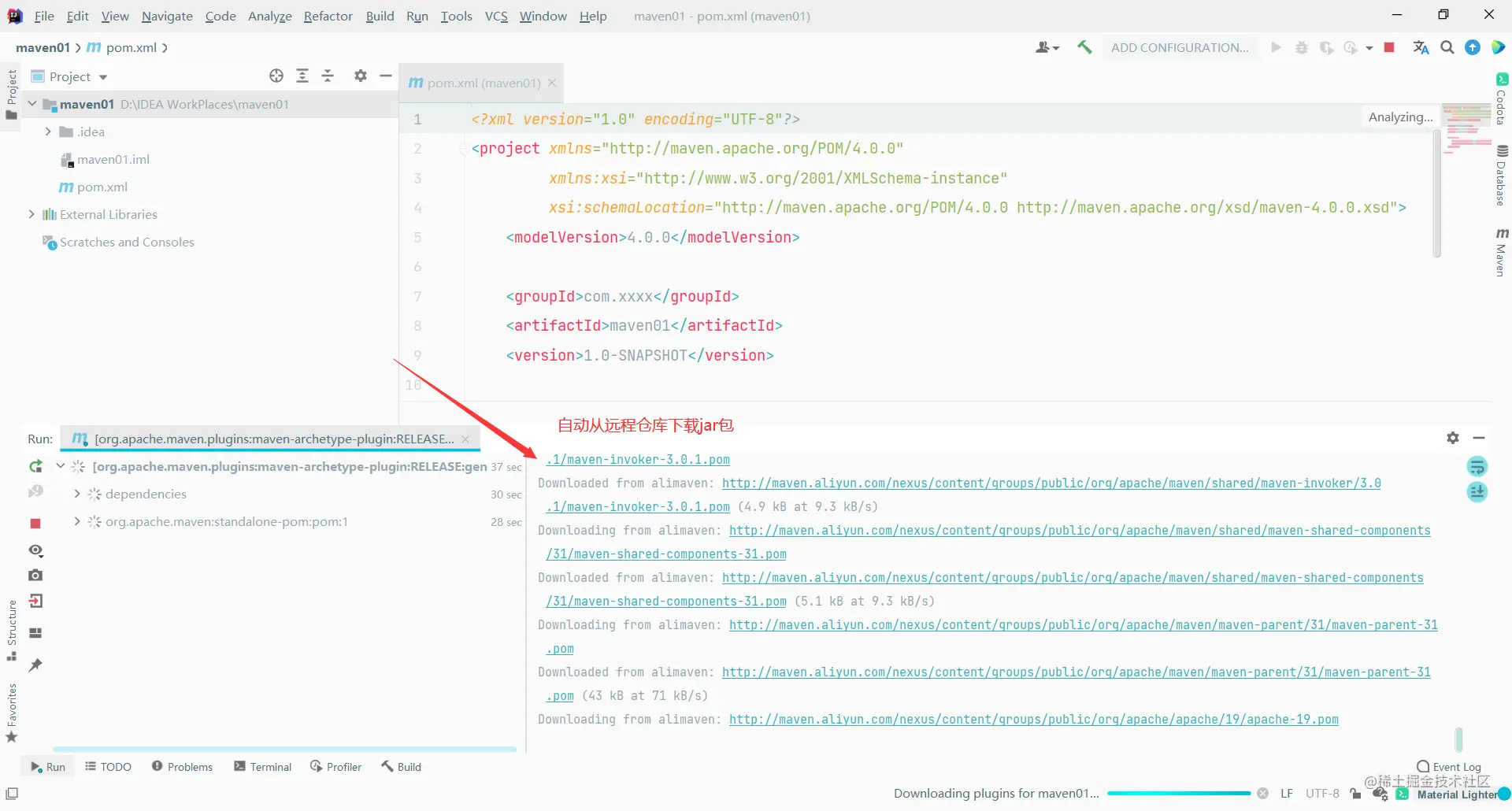The image size is (1512, 811).
Task: Close the maven-archetype-plugin Run tab
Action: tap(465, 439)
